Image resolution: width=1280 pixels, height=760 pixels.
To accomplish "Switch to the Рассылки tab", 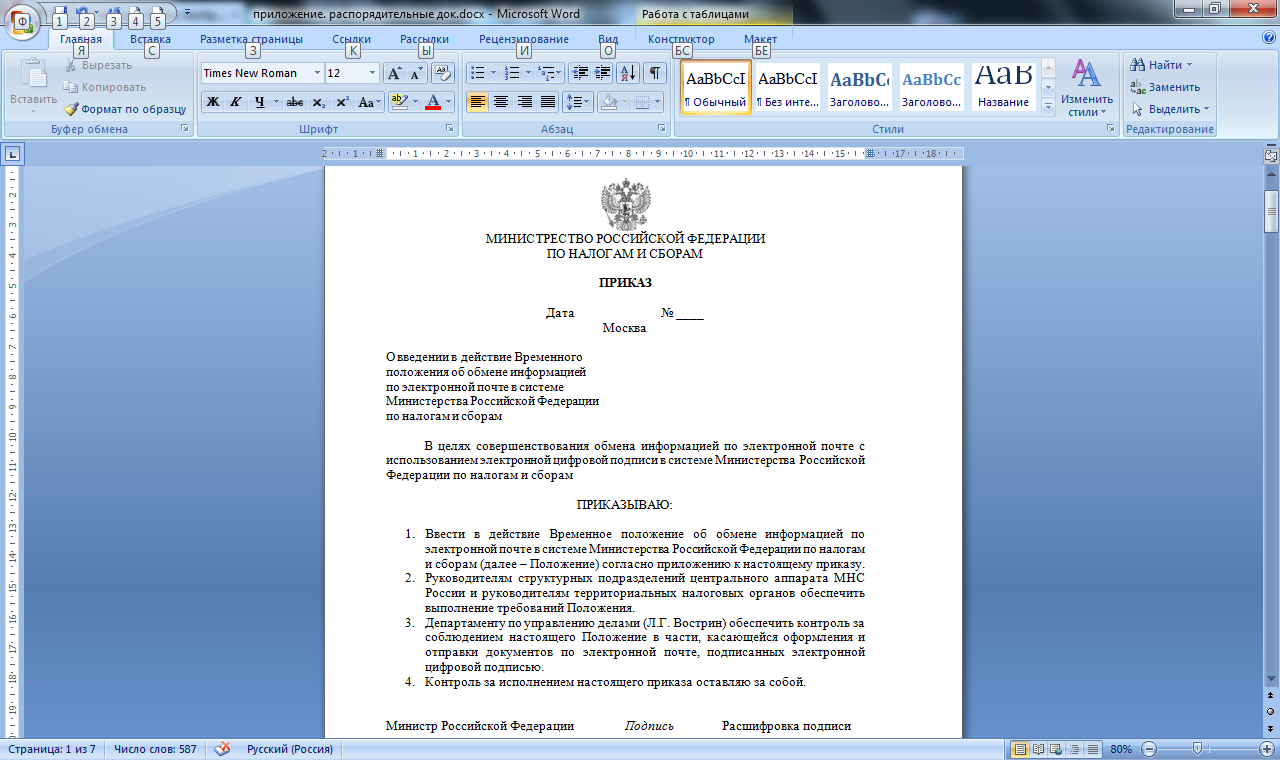I will [425, 39].
